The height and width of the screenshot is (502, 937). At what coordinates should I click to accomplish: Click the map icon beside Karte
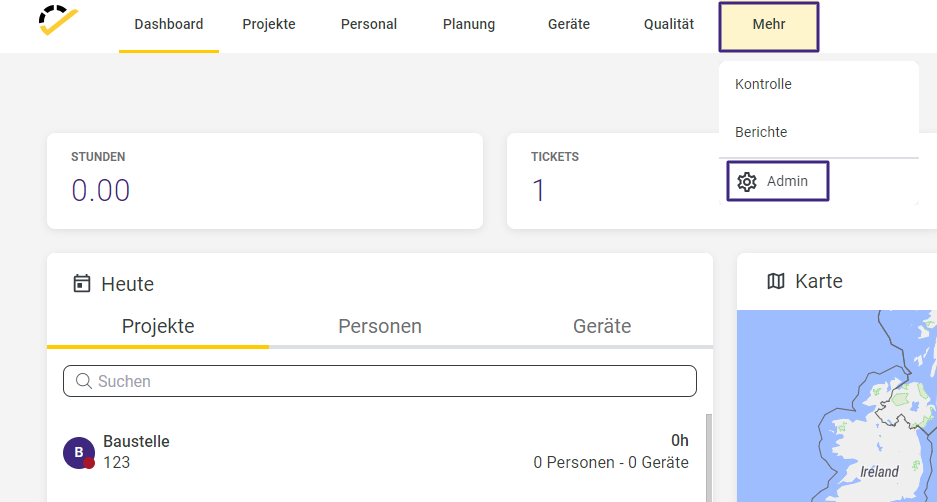coord(776,281)
